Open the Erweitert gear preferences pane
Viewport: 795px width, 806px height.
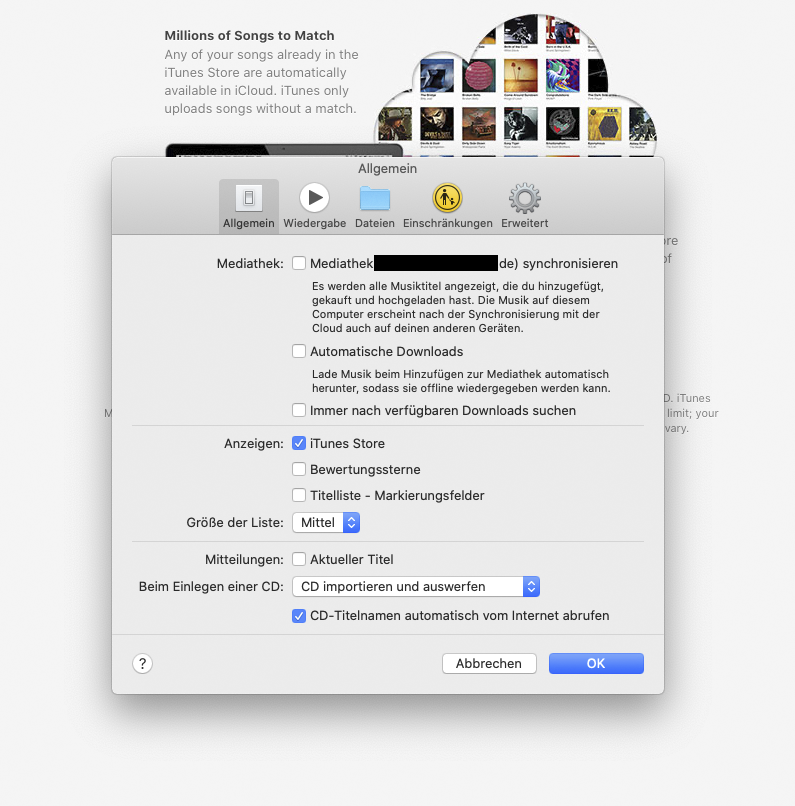(525, 206)
